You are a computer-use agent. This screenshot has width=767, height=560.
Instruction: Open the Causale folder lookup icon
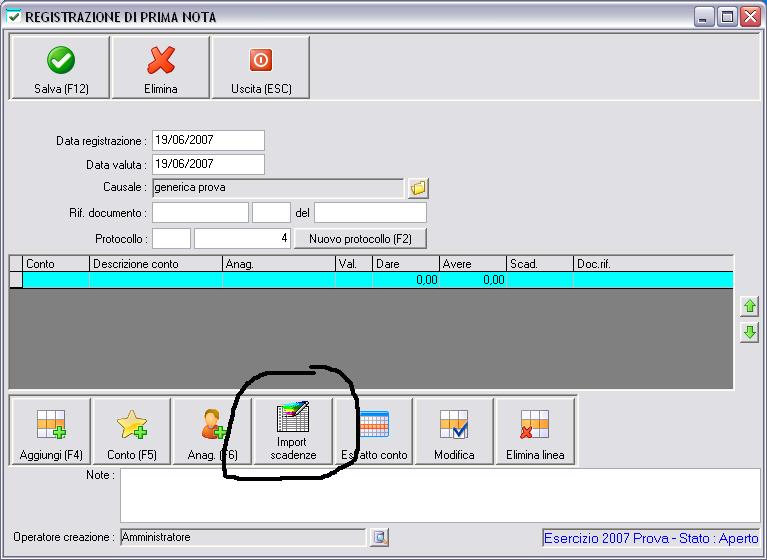pos(418,188)
